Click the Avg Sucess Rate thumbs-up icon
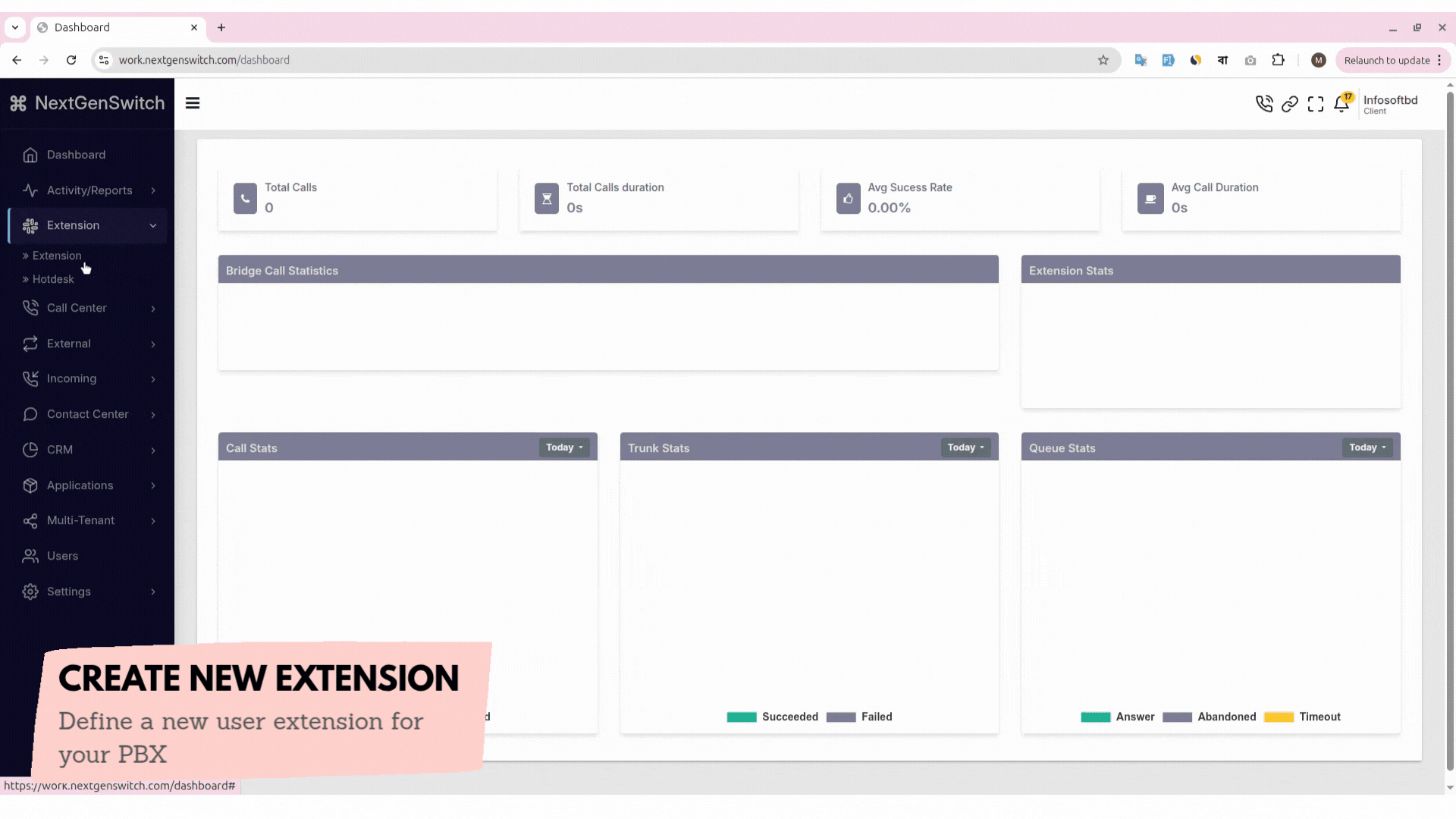This screenshot has width=1456, height=819. coord(848,199)
